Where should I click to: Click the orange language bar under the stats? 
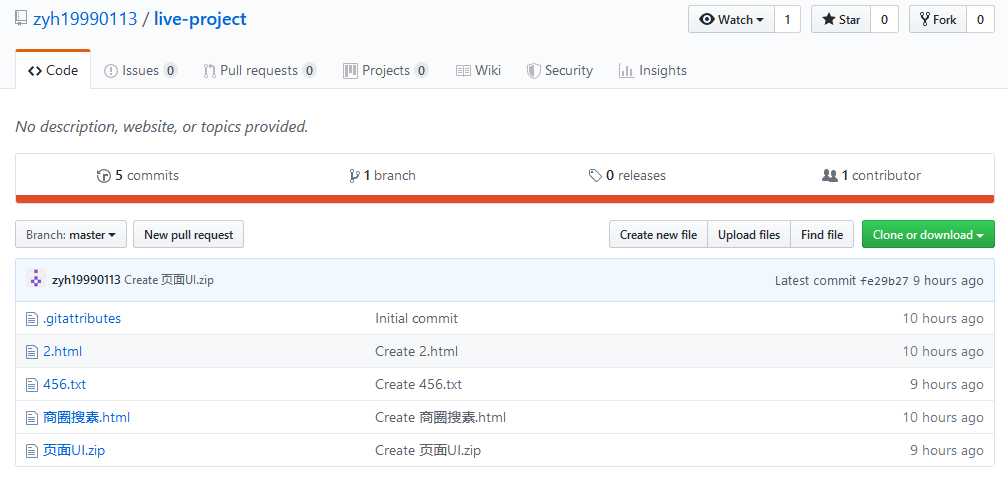coord(505,199)
